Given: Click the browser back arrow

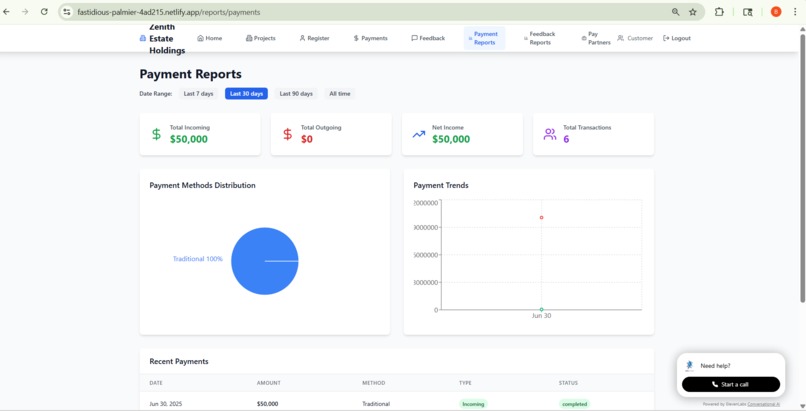Looking at the screenshot, I should tap(7, 12).
